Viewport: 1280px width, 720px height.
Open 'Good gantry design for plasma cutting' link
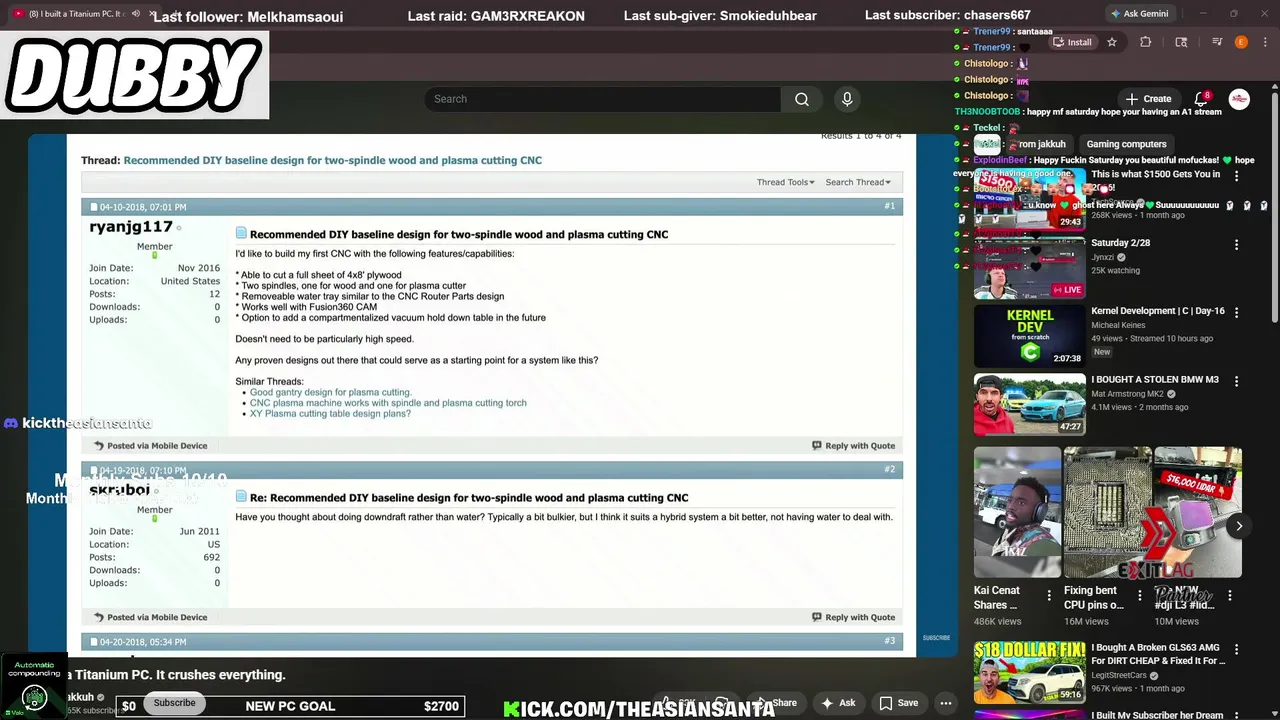[330, 392]
